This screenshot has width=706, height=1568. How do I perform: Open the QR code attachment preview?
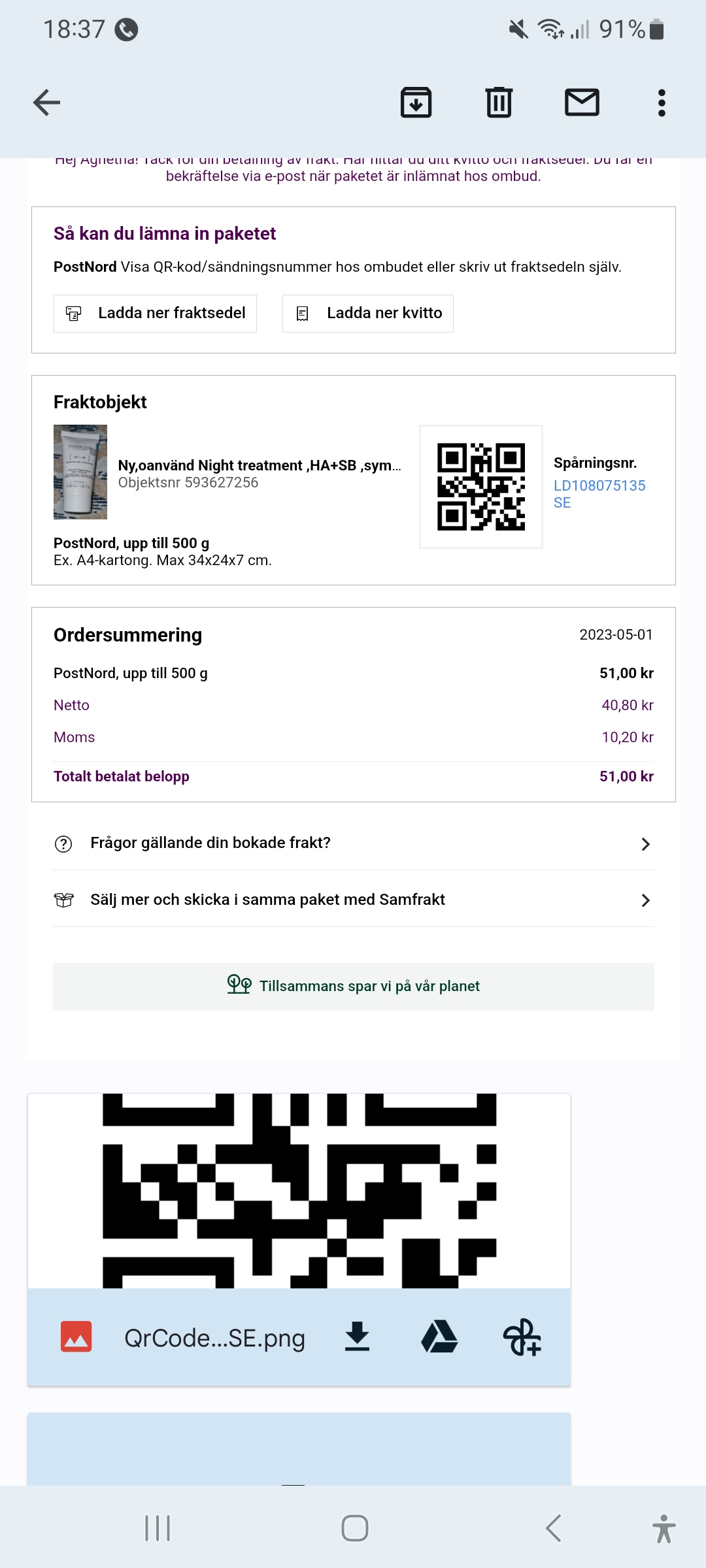(299, 1190)
